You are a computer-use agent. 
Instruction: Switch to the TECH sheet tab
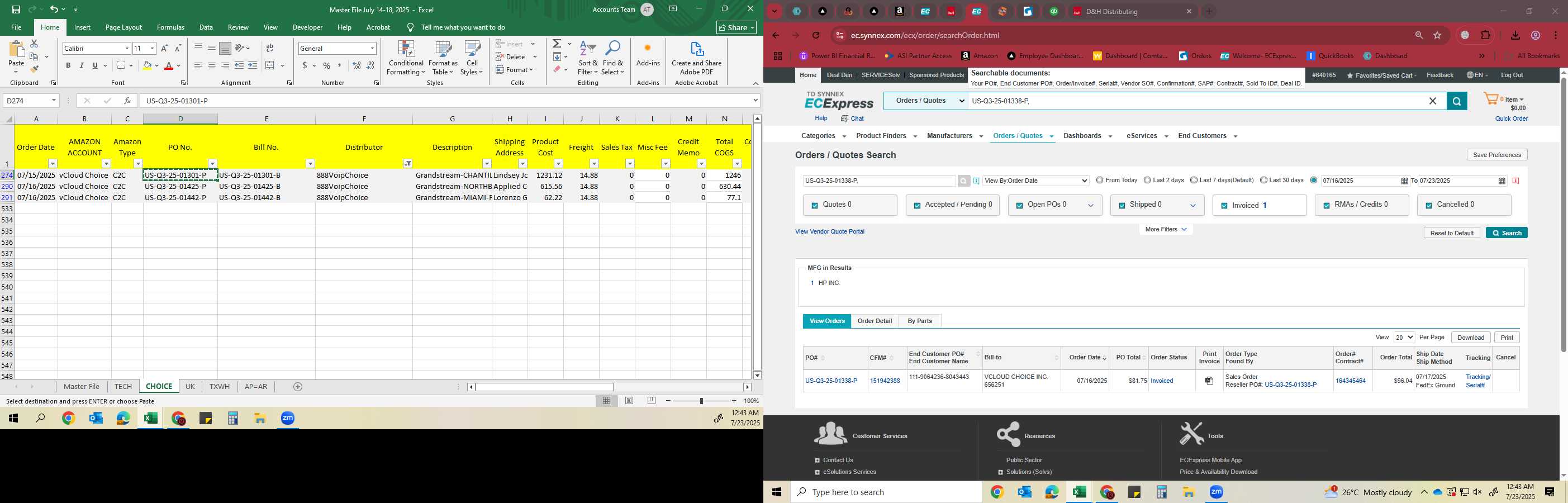[x=123, y=387]
